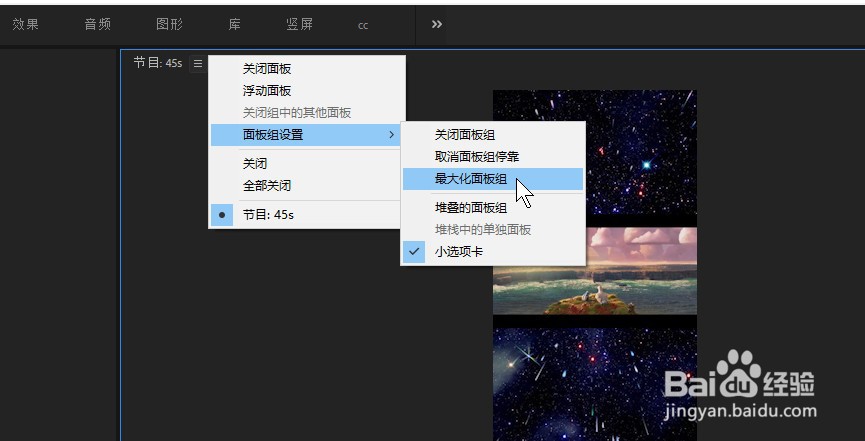The width and height of the screenshot is (865, 441).
Task: Select the cc workspace tab
Action: click(362, 25)
